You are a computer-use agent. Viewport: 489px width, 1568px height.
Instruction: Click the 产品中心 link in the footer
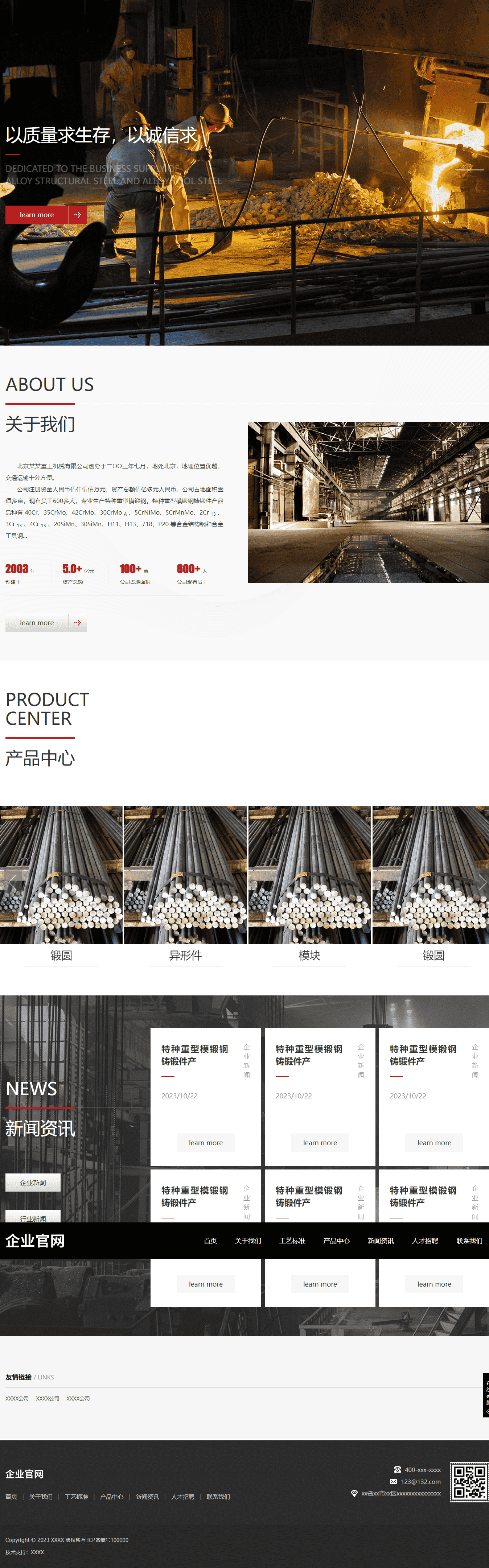[111, 1497]
